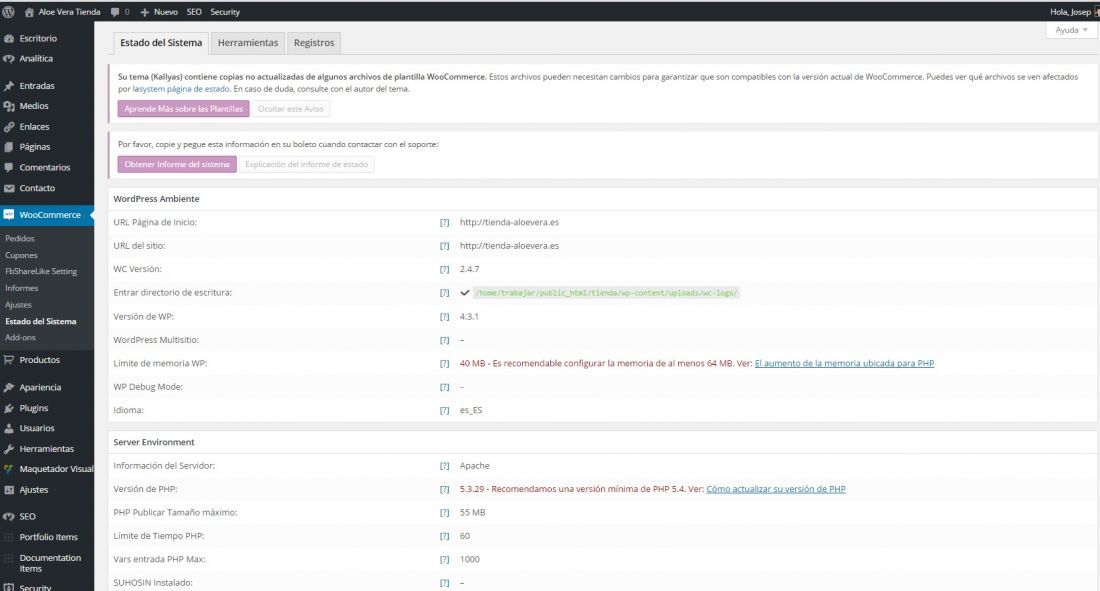Click the Ajustes settings icon in sidebar
Viewport: 1100px width, 591px height.
(x=9, y=490)
